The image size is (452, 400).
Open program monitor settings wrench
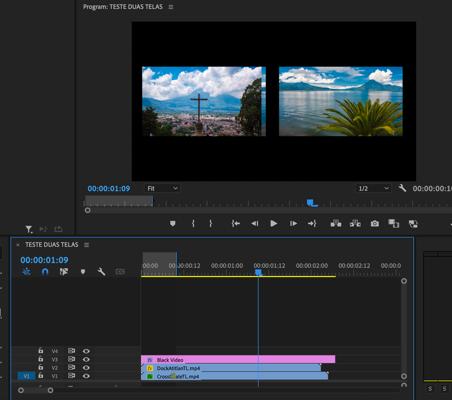(402, 188)
